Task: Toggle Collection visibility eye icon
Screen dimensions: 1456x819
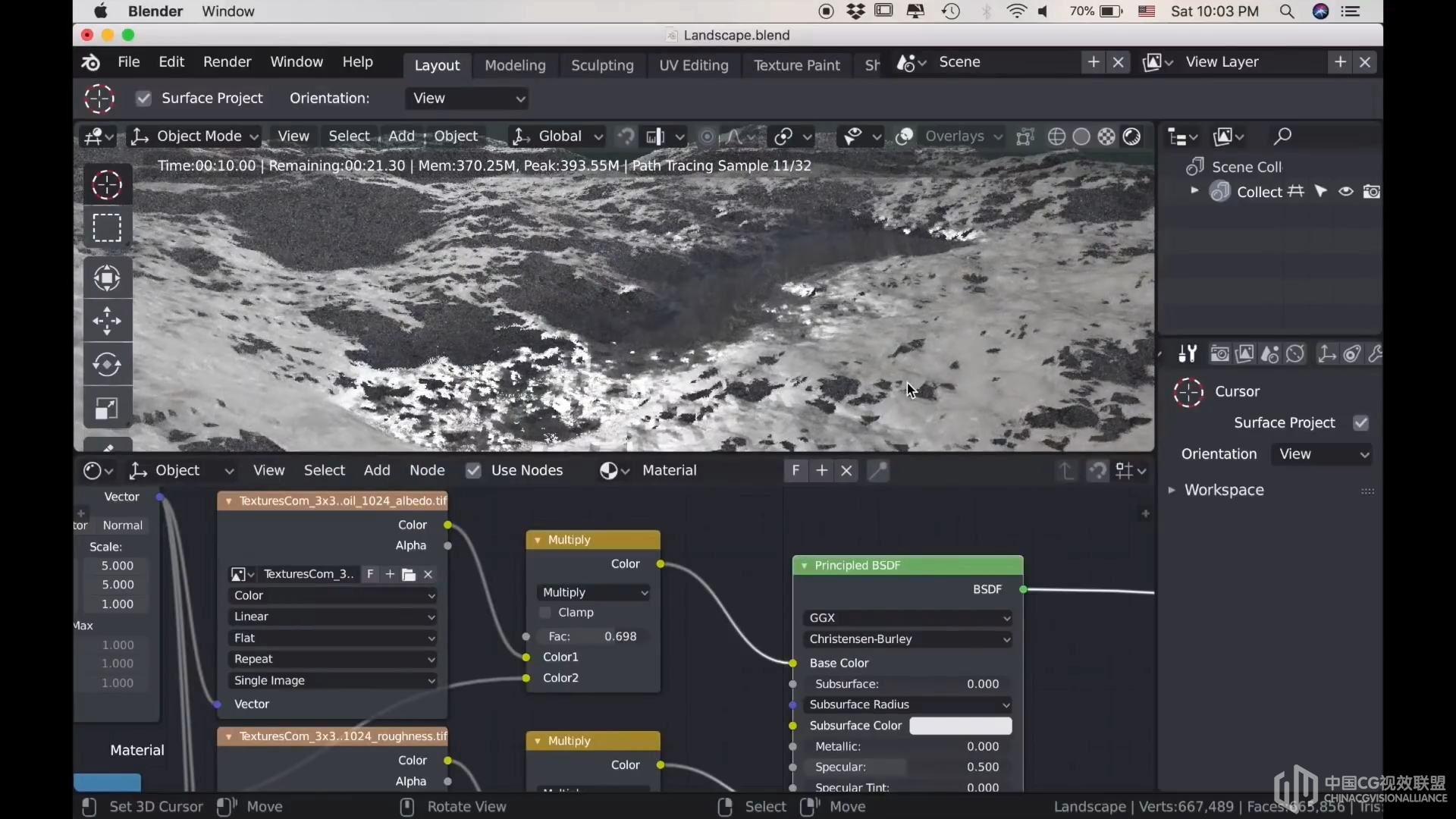Action: 1346,192
